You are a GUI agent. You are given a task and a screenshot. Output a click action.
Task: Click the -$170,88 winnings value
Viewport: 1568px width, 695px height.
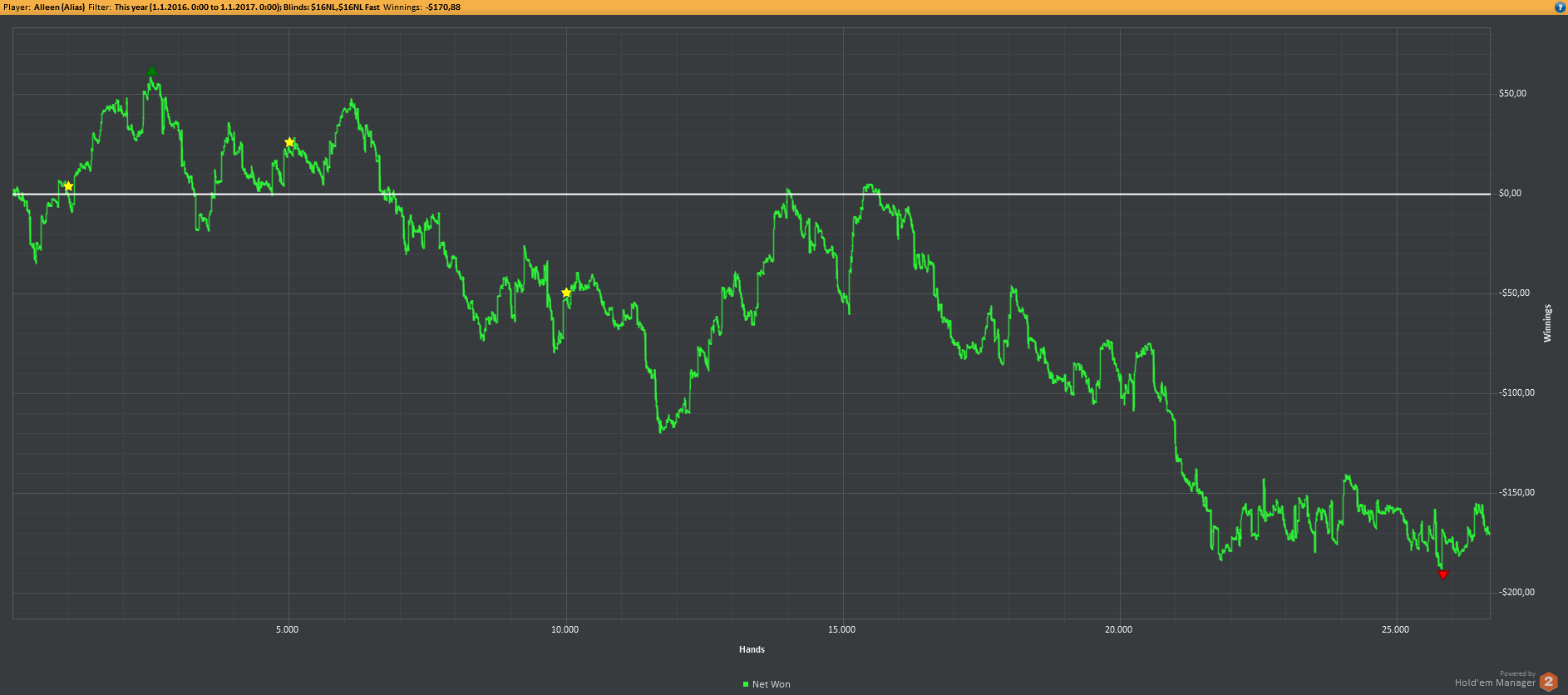click(443, 7)
